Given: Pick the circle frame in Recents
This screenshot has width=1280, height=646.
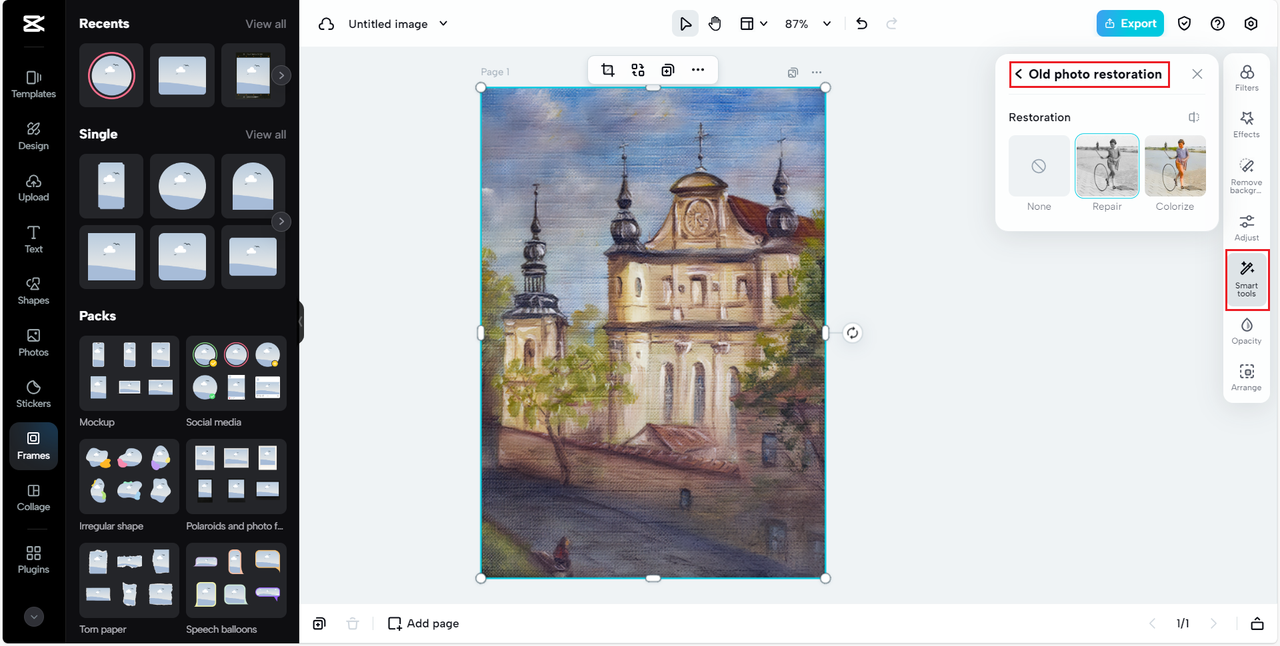Looking at the screenshot, I should click(x=110, y=75).
